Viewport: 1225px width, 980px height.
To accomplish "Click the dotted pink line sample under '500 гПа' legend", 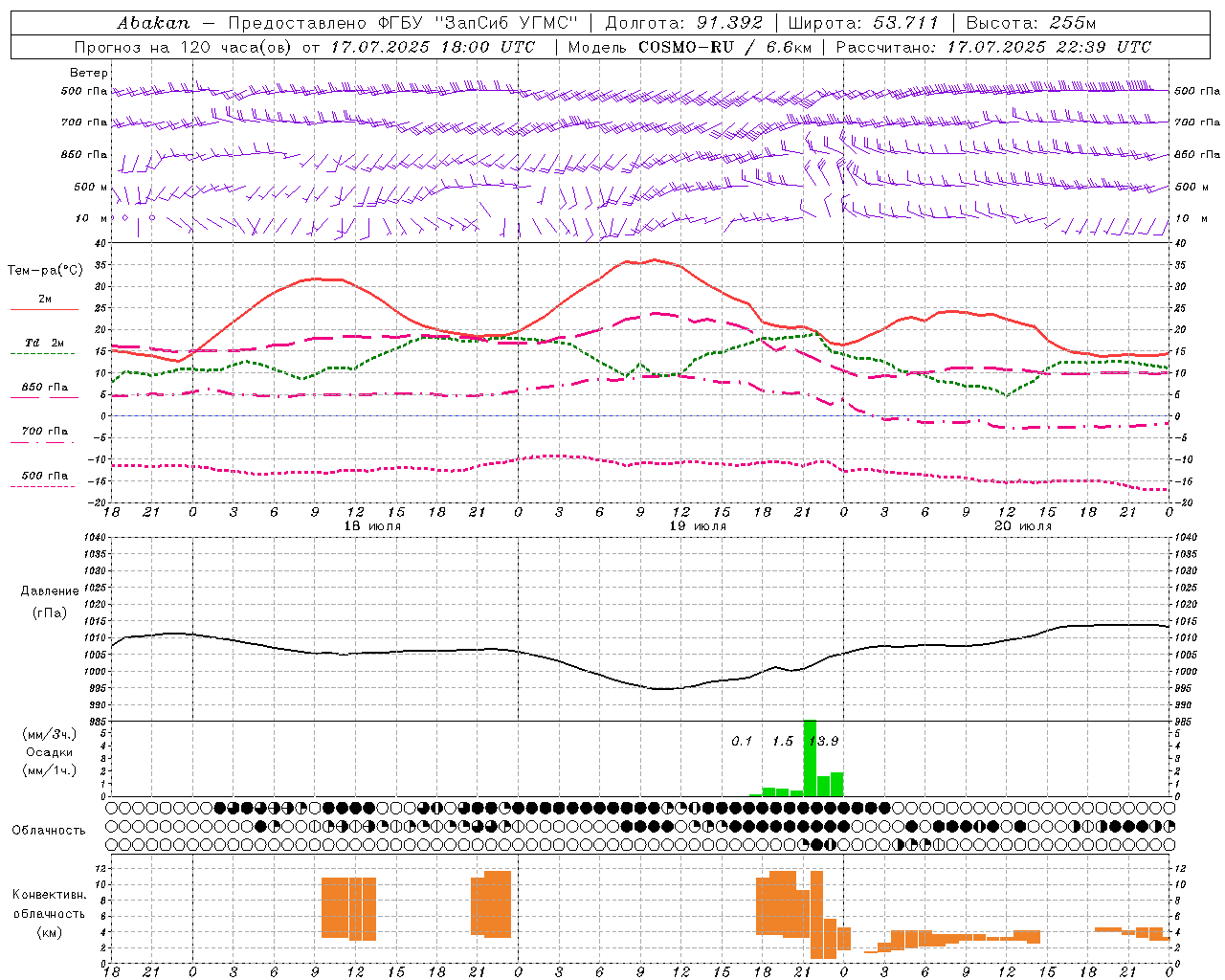I will [x=43, y=486].
